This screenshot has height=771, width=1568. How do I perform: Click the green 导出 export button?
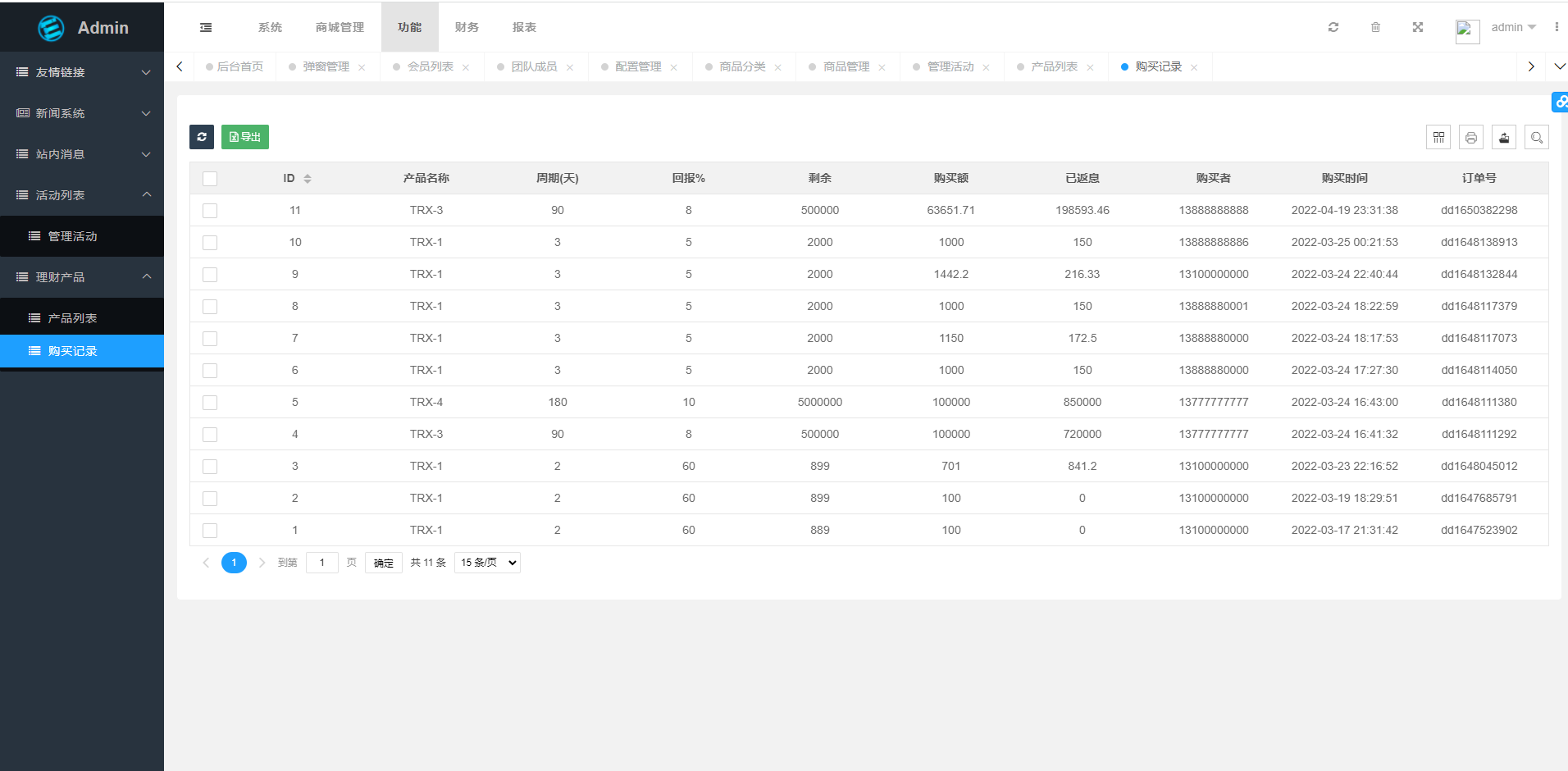coord(244,136)
